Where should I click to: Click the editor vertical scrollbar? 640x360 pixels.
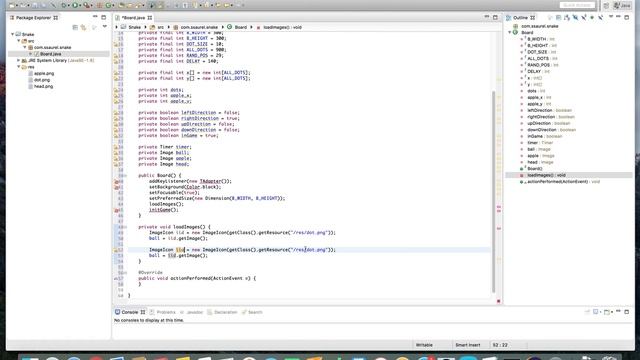pos(493,191)
